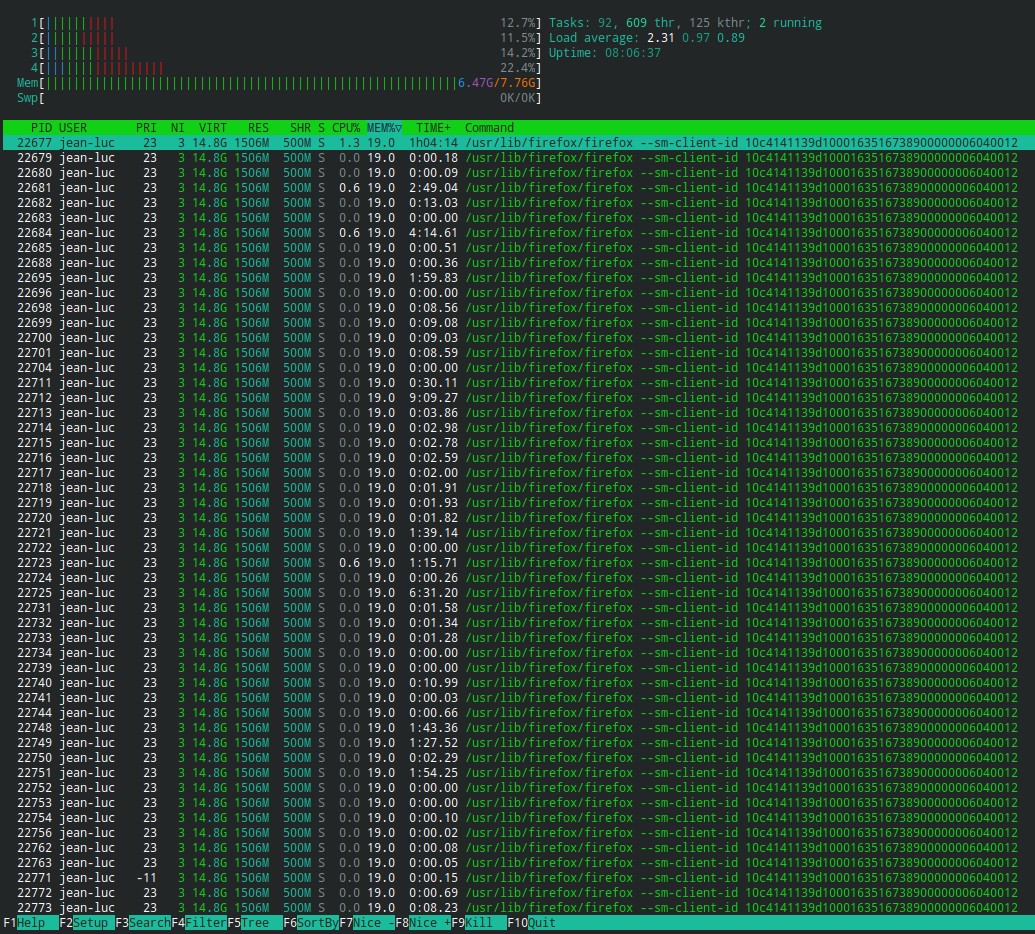Image resolution: width=1035 pixels, height=934 pixels.
Task: Click the 6.47G/7.76G memory value
Action: (x=496, y=83)
